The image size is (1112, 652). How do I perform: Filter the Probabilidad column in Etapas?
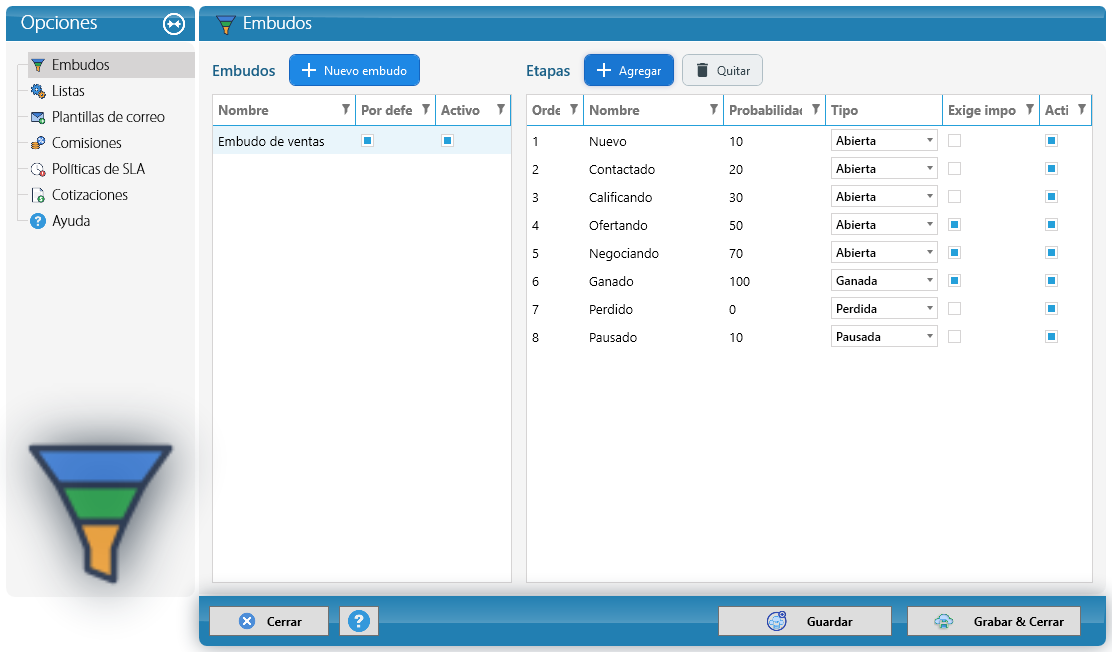pos(816,109)
